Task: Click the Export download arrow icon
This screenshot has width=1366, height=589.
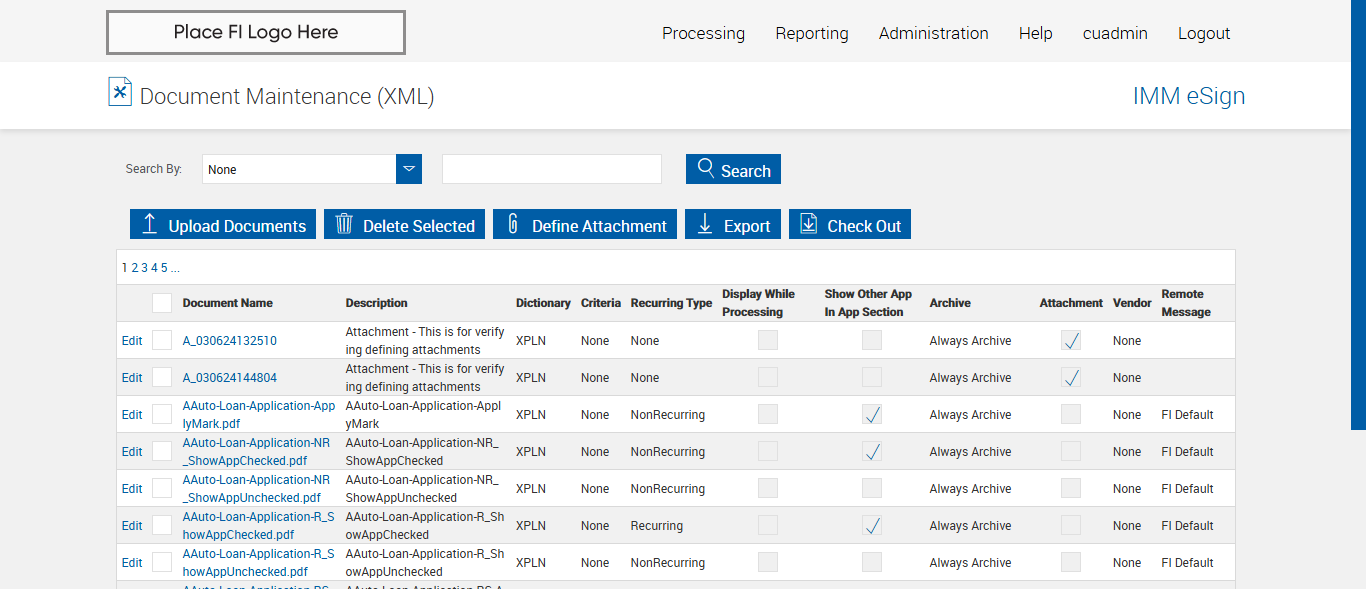Action: [x=705, y=224]
